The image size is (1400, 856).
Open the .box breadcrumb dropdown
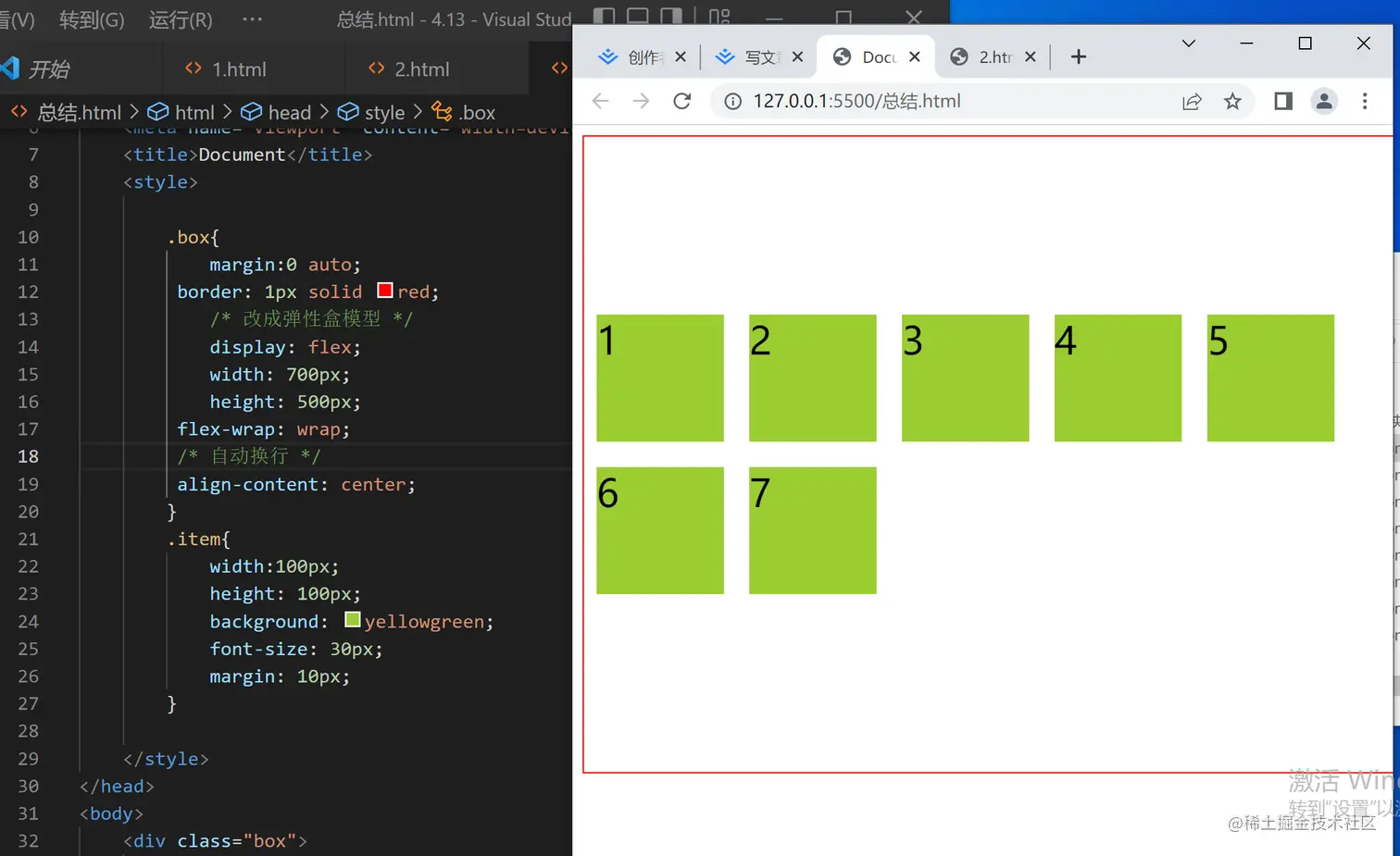point(464,112)
